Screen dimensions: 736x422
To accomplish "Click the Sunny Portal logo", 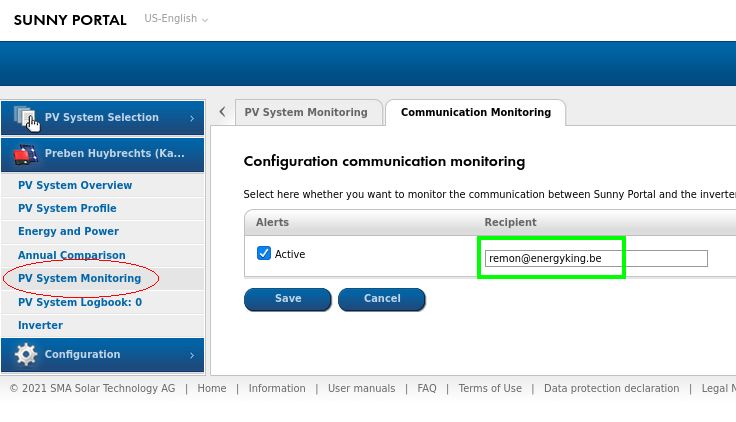I will [70, 20].
